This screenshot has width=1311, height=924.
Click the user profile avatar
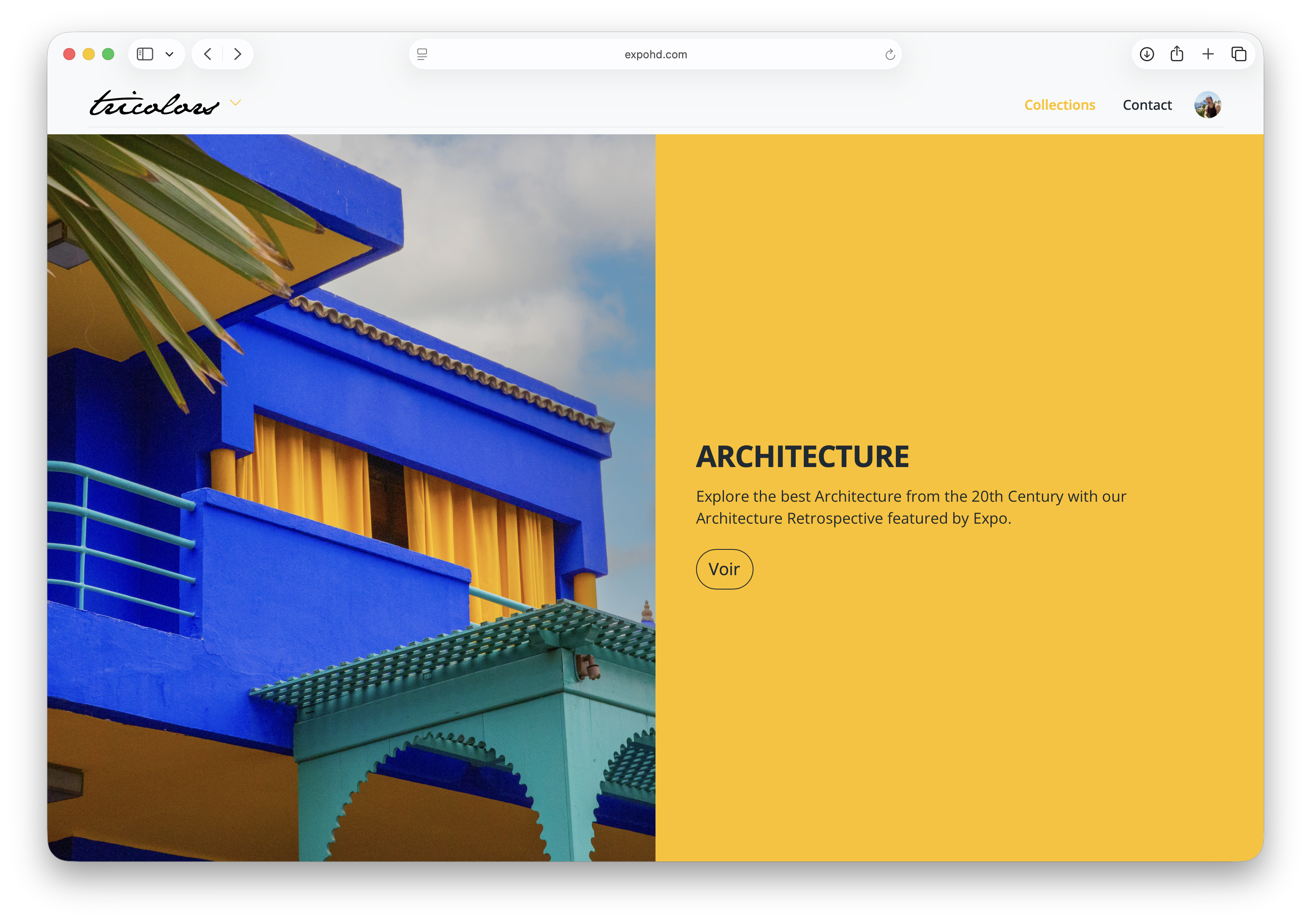pyautogui.click(x=1208, y=105)
